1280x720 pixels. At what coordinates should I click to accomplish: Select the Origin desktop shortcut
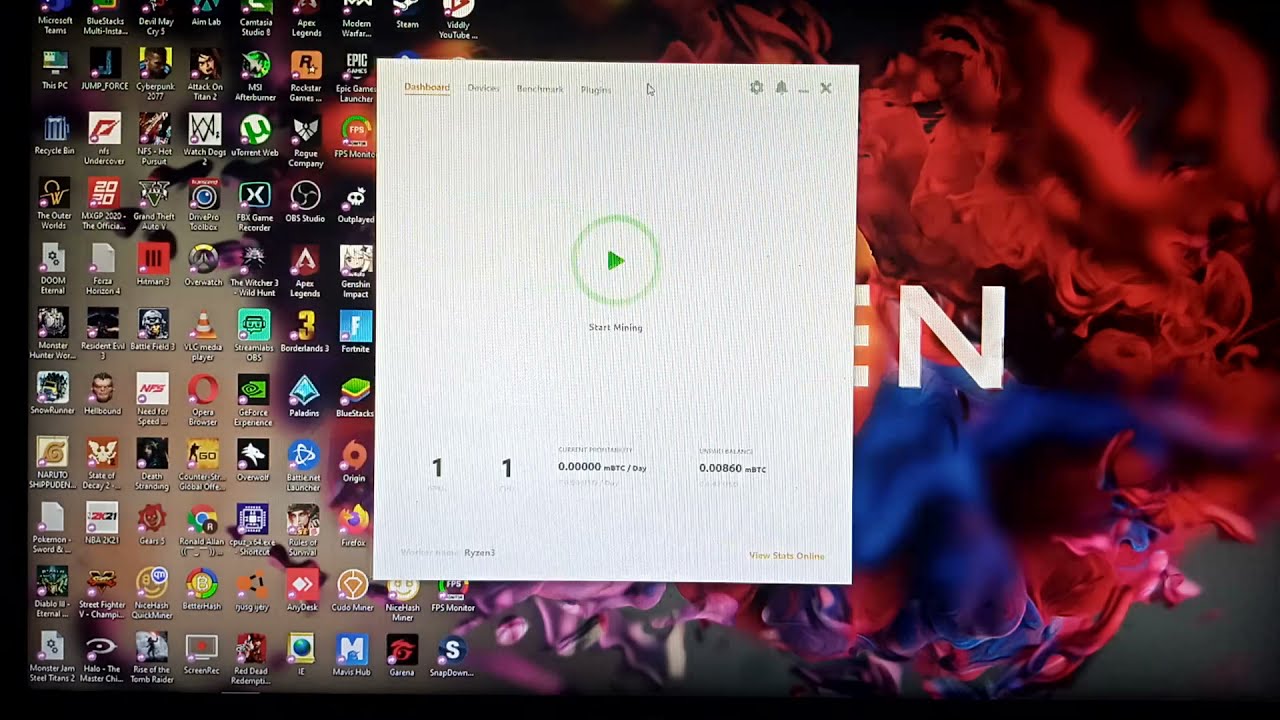pyautogui.click(x=354, y=461)
